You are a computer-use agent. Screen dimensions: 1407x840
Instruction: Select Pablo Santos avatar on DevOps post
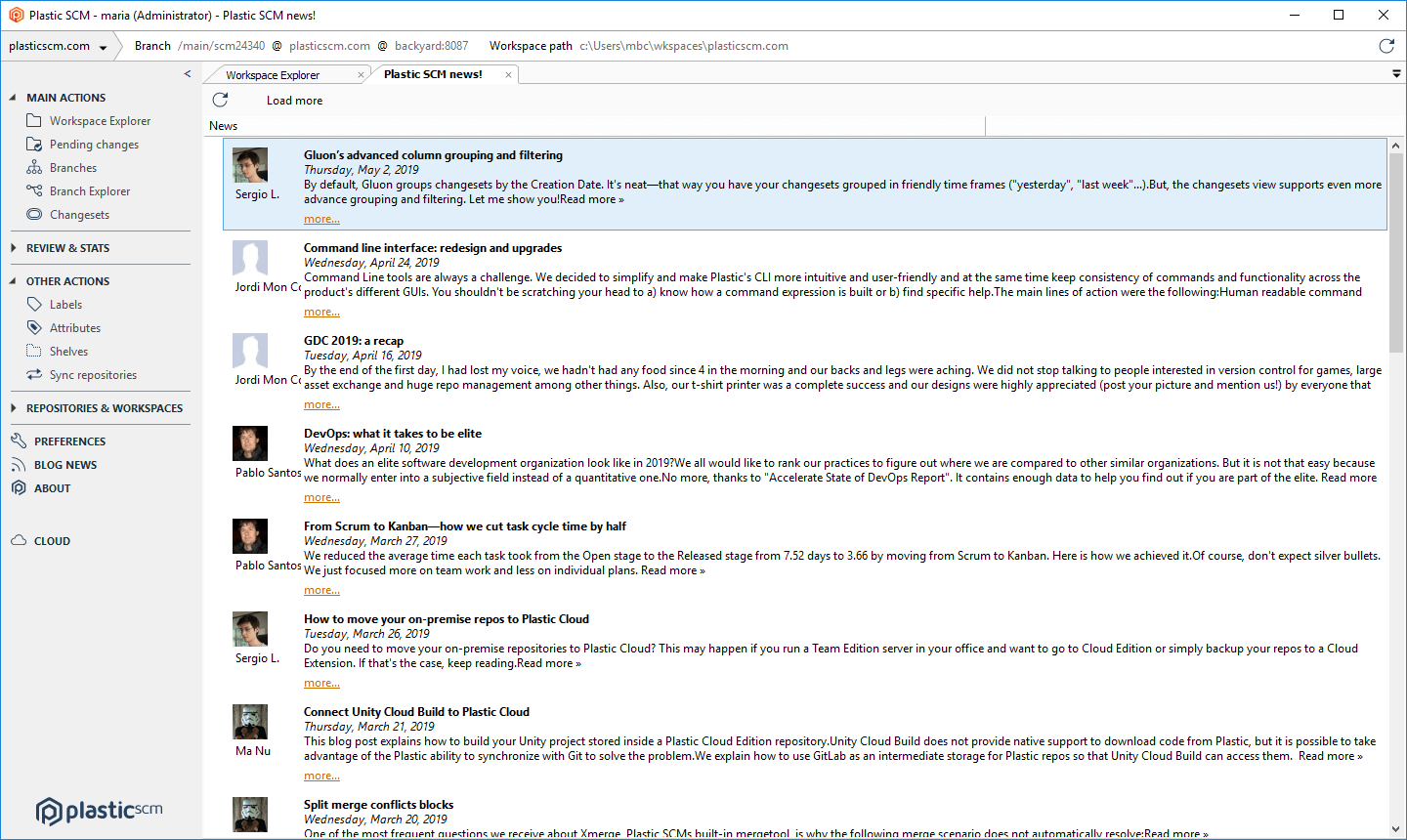(250, 444)
